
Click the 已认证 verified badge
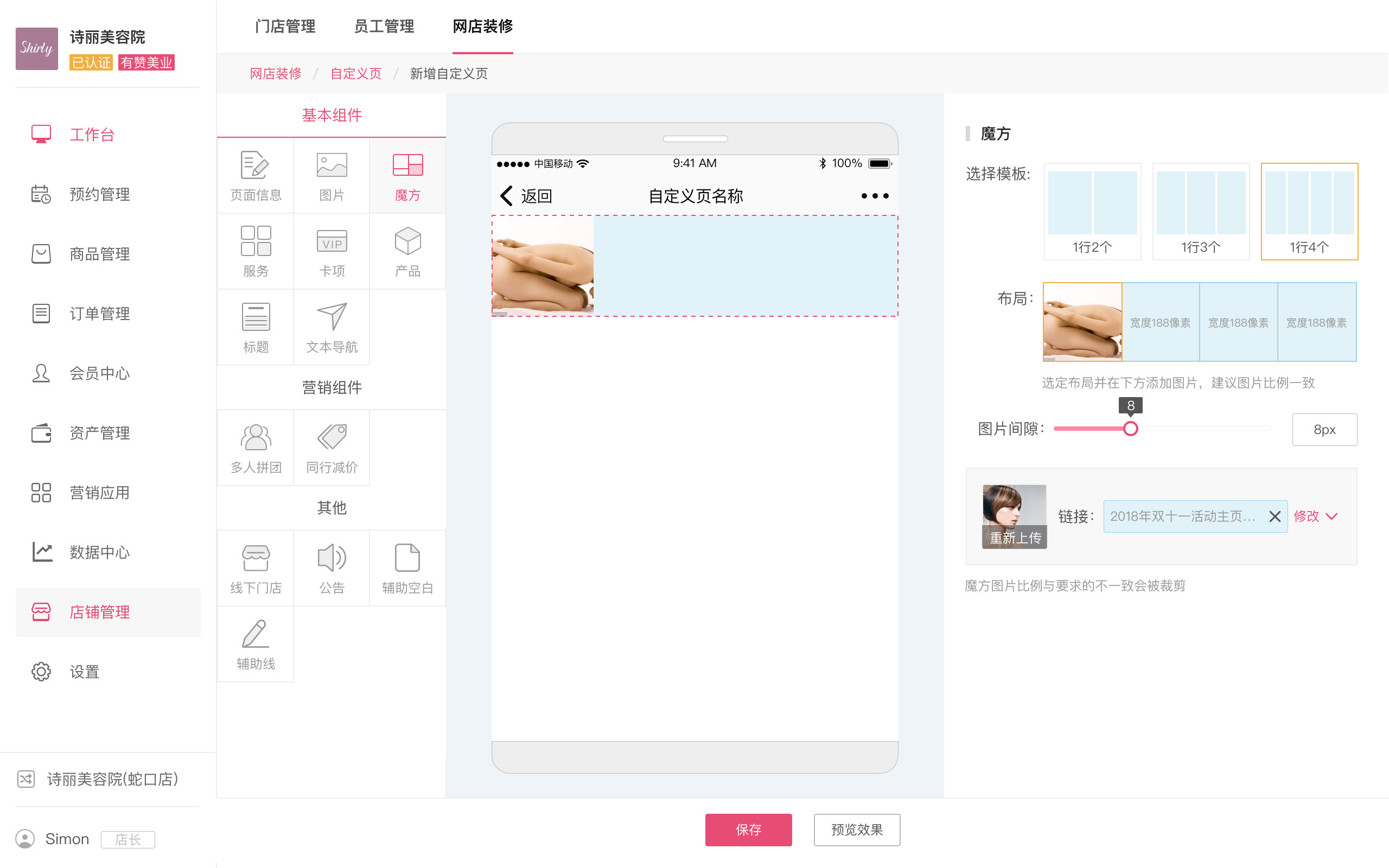pos(91,62)
